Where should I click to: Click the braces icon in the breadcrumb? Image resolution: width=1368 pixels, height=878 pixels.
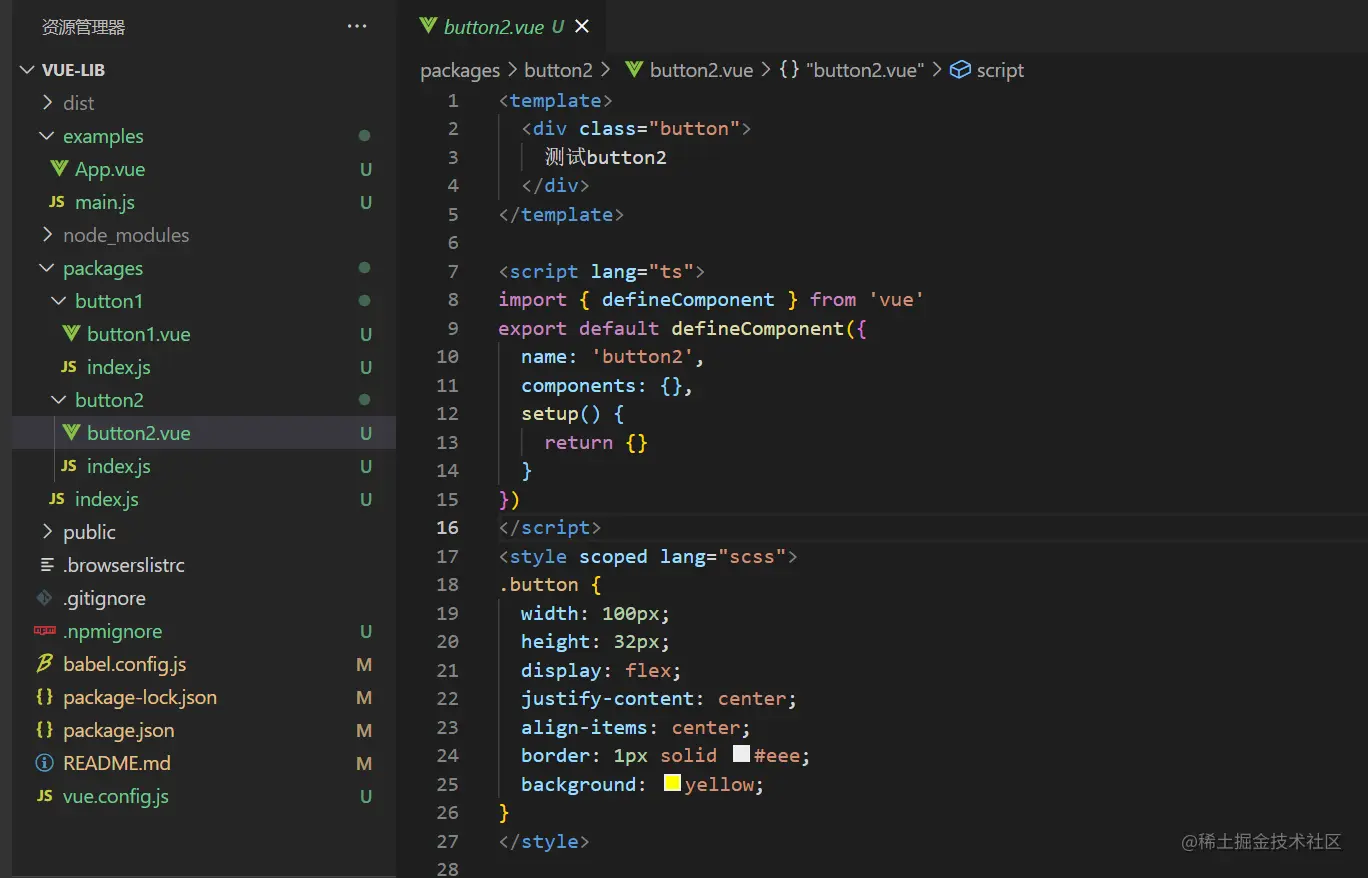tap(789, 70)
